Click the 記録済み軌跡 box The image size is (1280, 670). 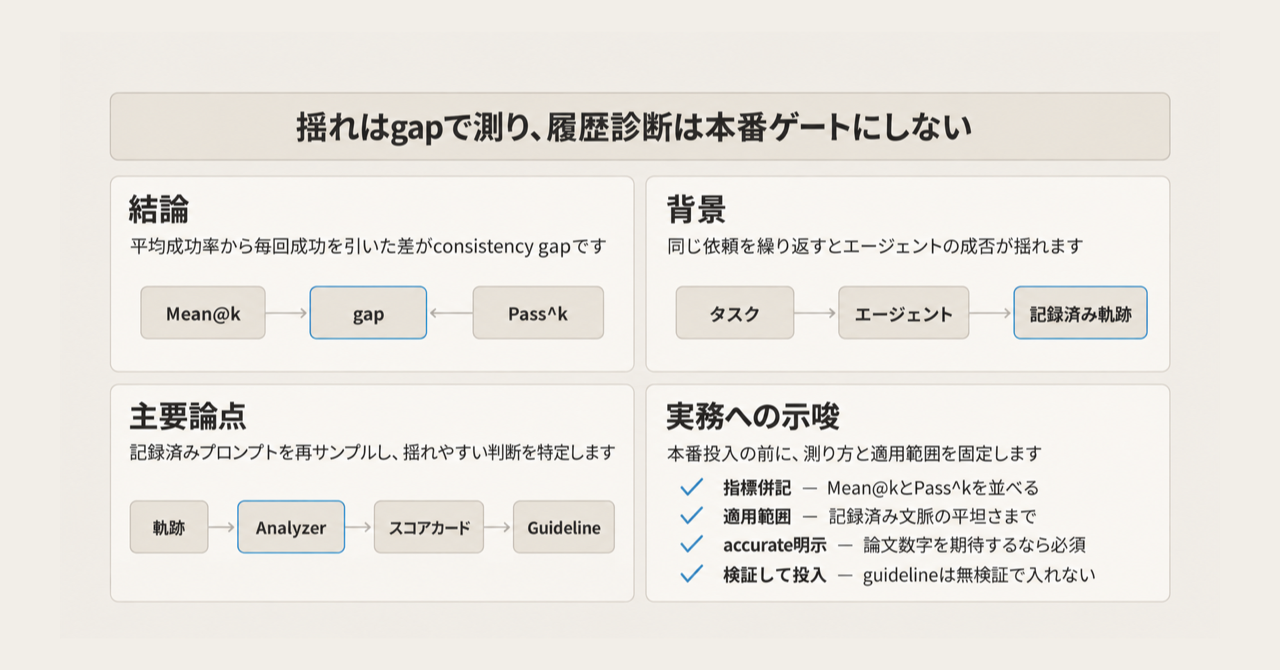pos(1080,313)
